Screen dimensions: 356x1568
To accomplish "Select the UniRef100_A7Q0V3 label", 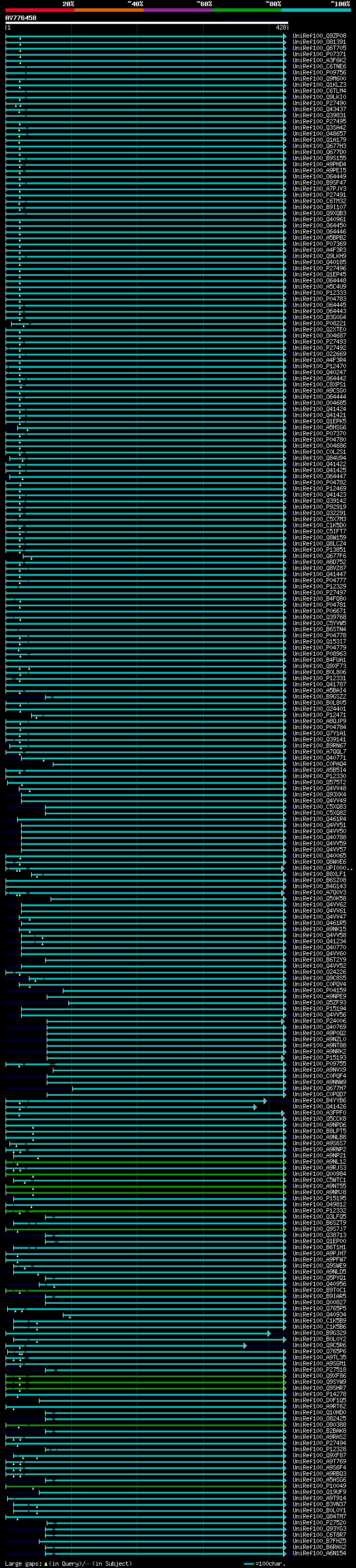I will click(x=319, y=892).
